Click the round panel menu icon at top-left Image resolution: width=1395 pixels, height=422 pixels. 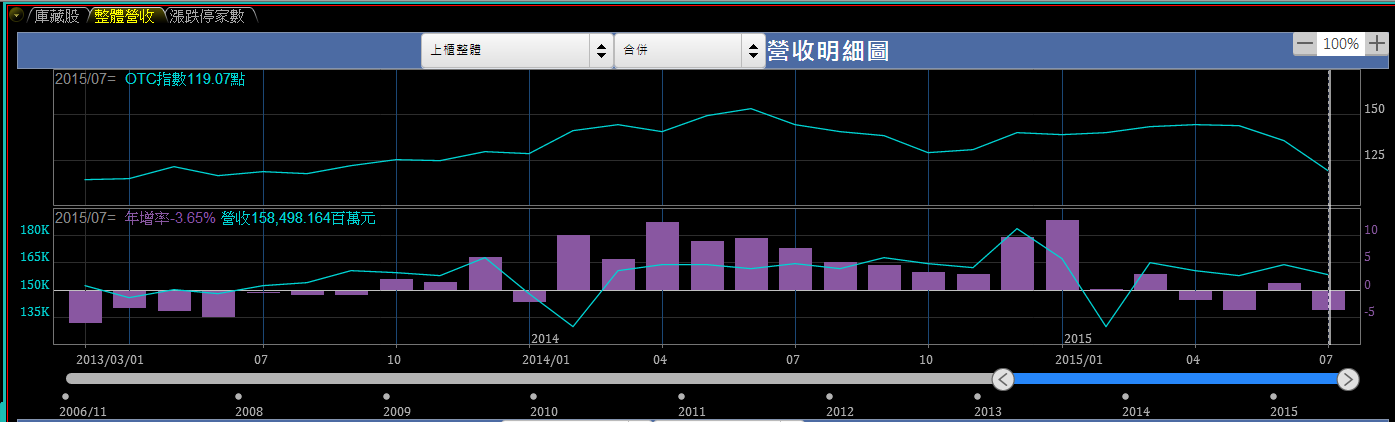pyautogui.click(x=15, y=15)
